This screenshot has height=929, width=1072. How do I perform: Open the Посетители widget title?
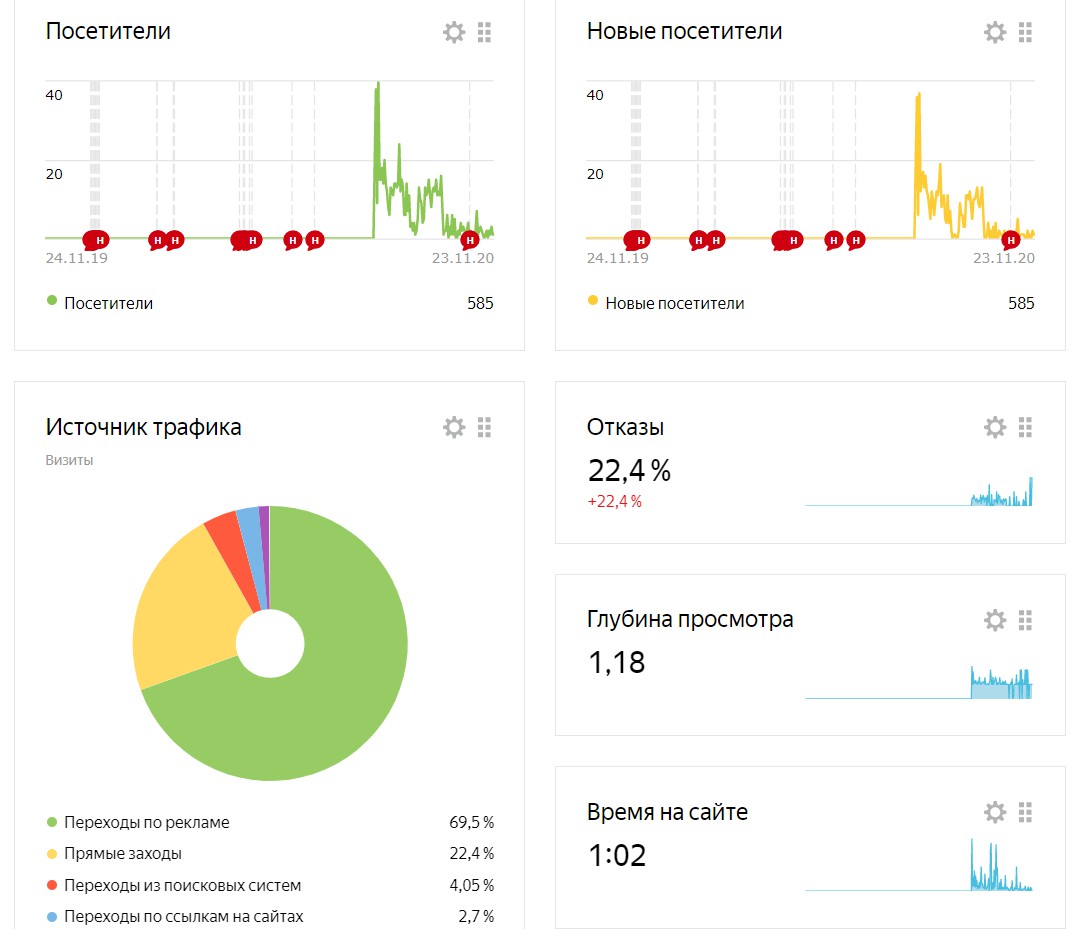[108, 31]
